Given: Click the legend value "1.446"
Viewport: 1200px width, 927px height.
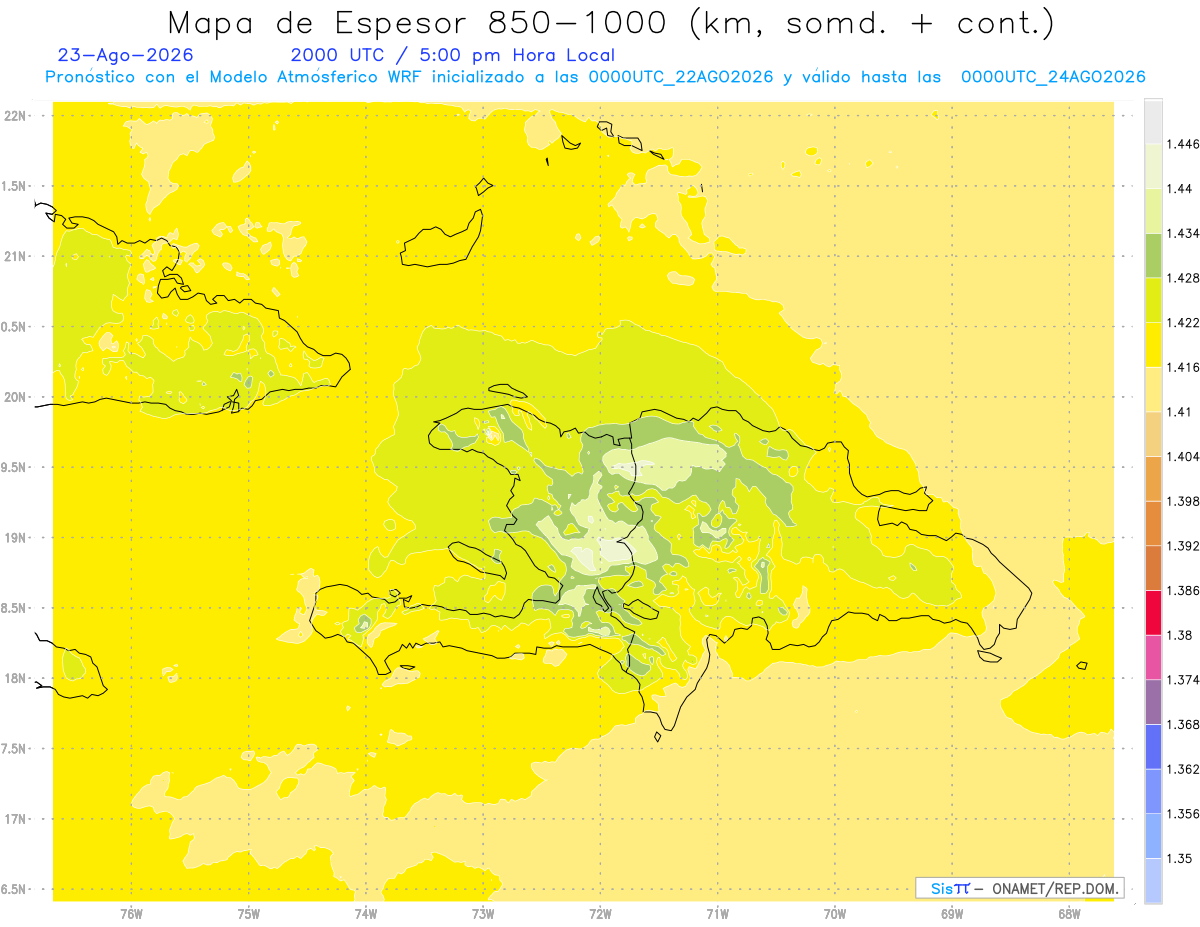Looking at the screenshot, I should coord(1184,145).
